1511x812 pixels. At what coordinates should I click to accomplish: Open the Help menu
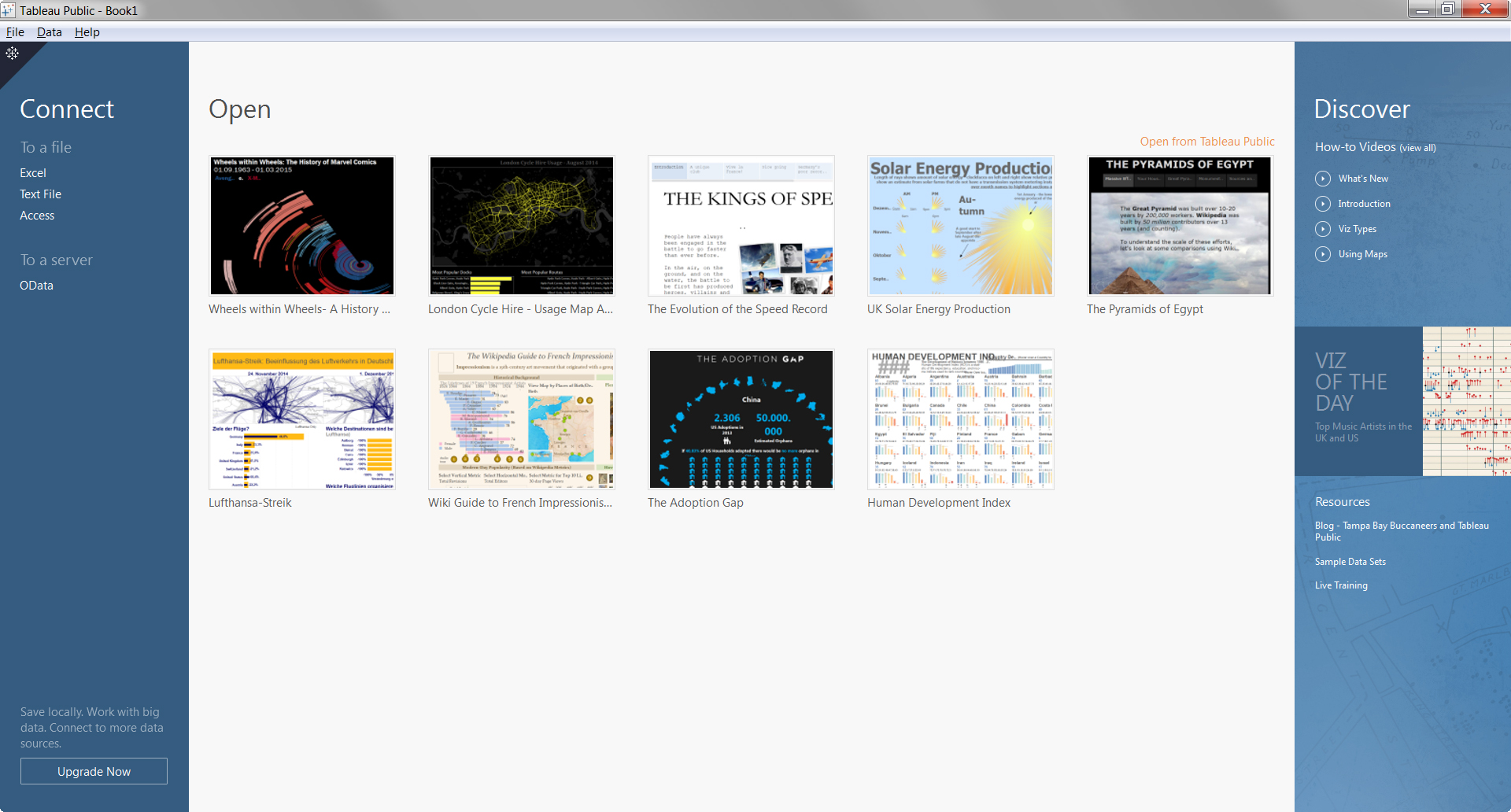click(87, 32)
